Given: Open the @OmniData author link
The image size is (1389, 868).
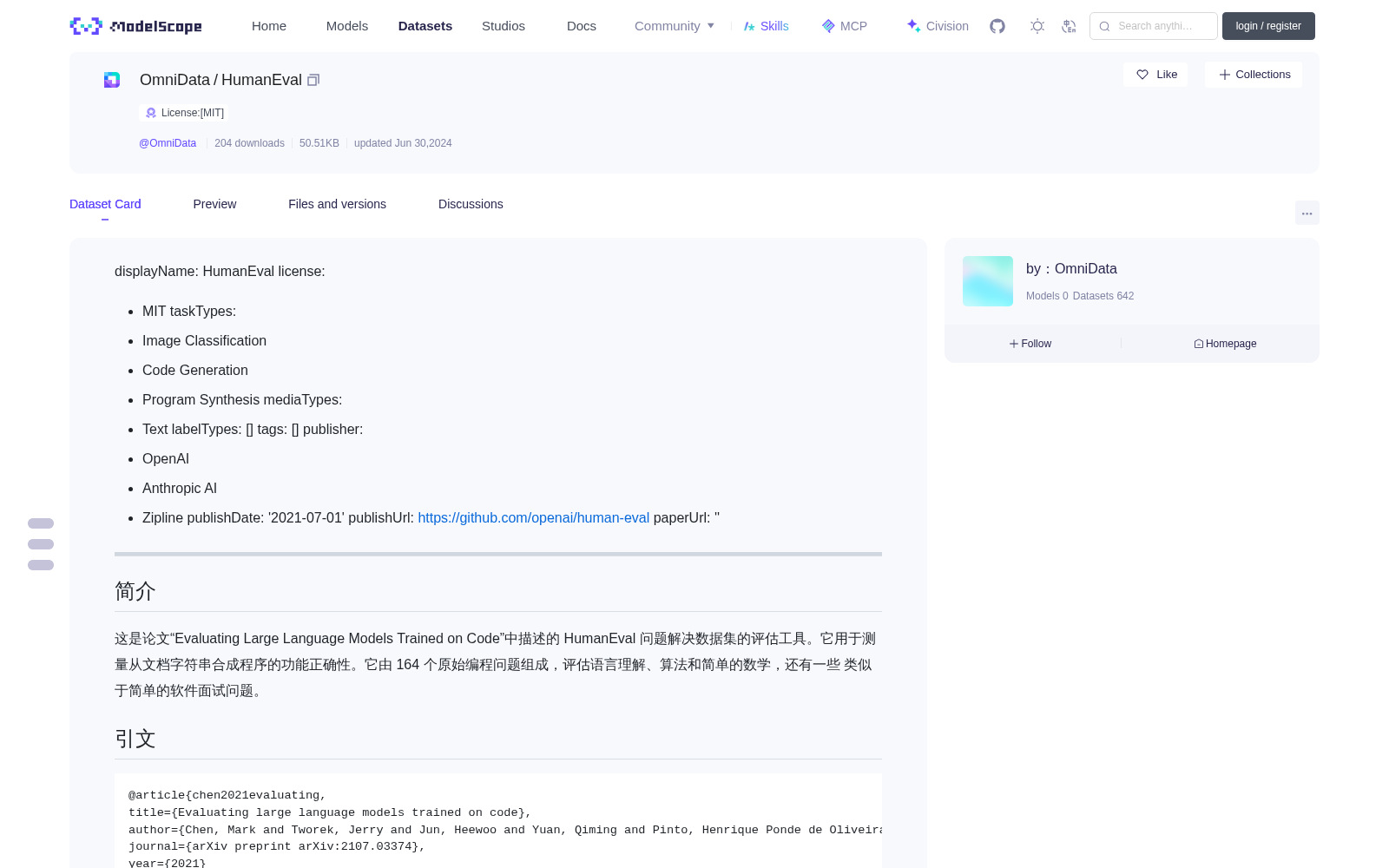Looking at the screenshot, I should [168, 143].
